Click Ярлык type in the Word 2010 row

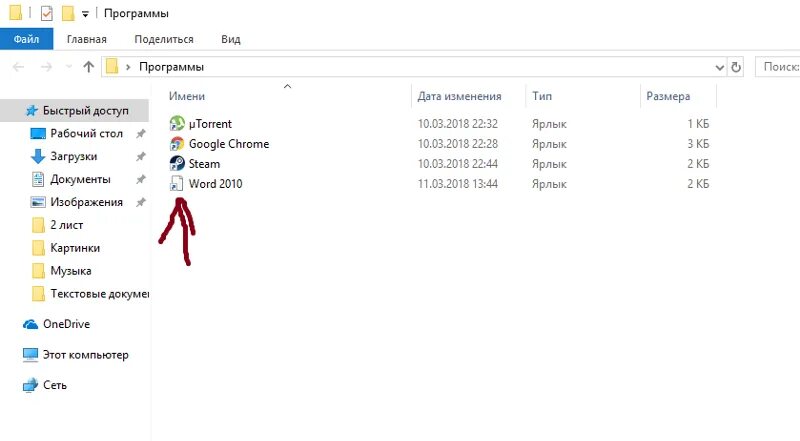tap(549, 184)
